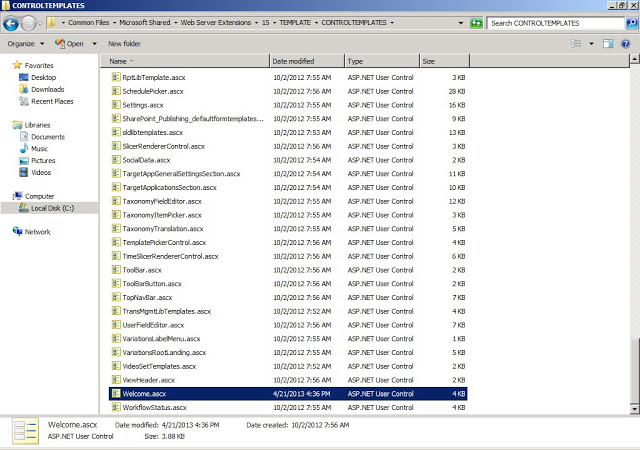The width and height of the screenshot is (640, 450).
Task: Open the Organize dropdown menu
Action: click(25, 44)
